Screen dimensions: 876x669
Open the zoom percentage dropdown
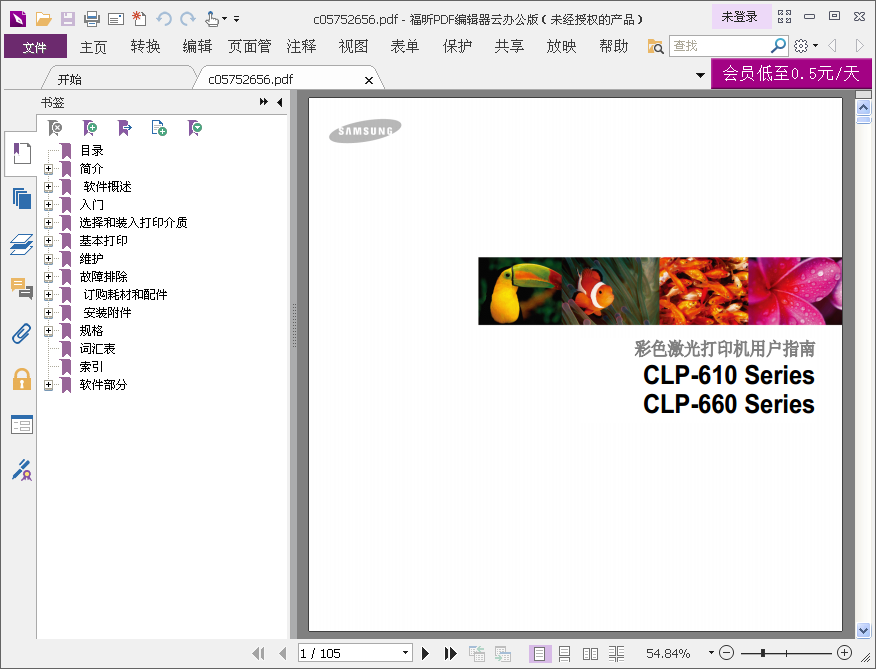(711, 652)
